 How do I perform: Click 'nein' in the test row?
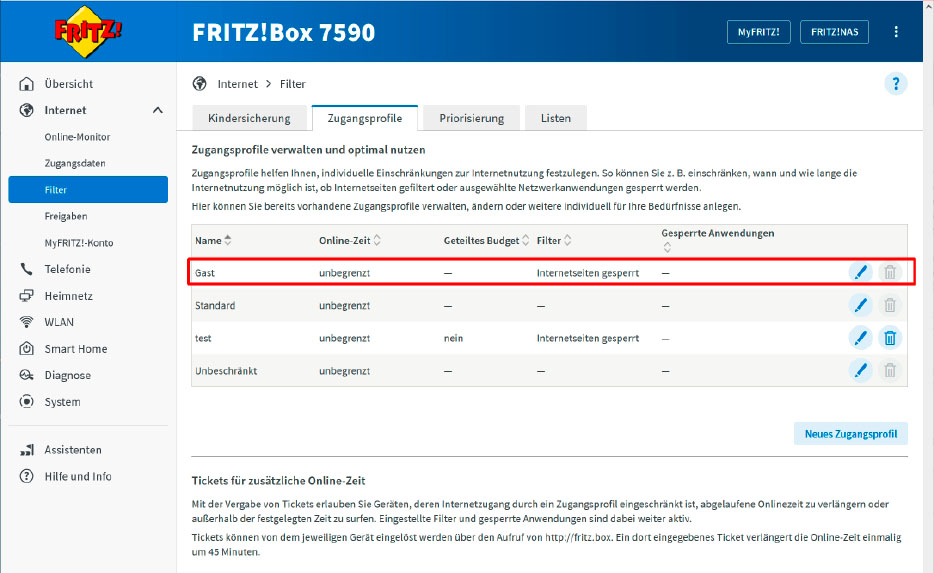(x=453, y=338)
